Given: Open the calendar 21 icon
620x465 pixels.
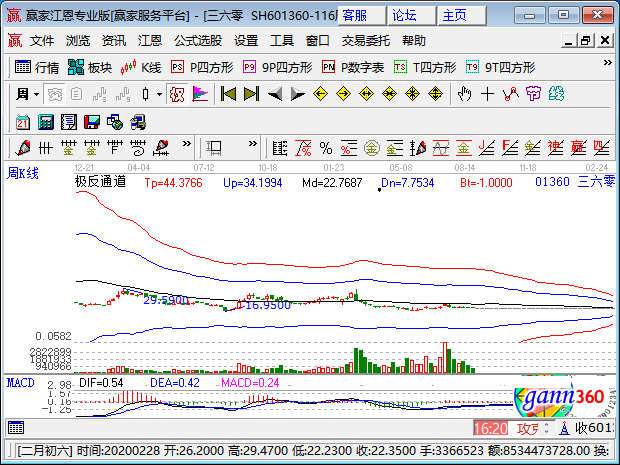Looking at the screenshot, I should [x=23, y=122].
